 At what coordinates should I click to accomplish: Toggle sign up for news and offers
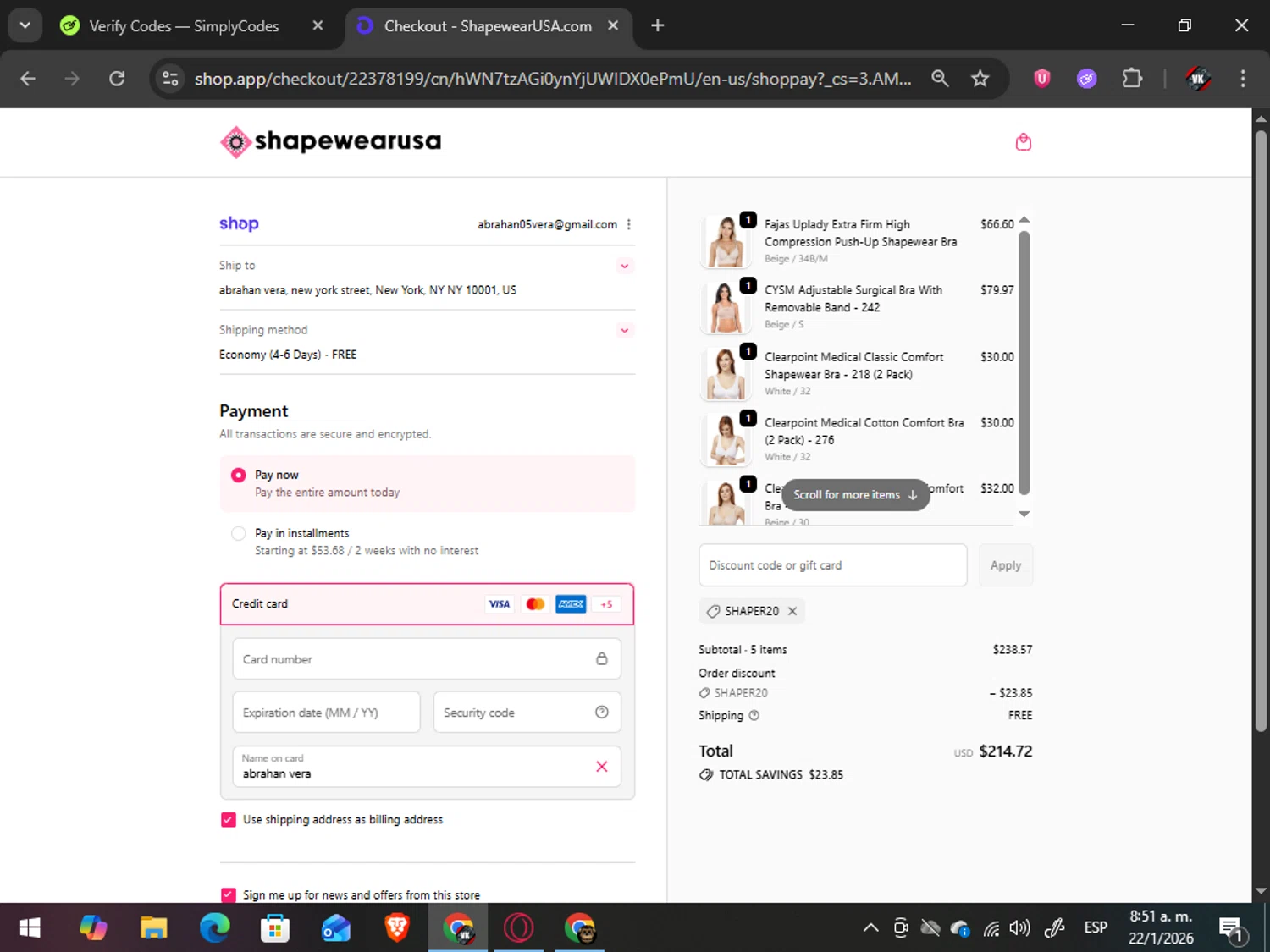[x=228, y=894]
